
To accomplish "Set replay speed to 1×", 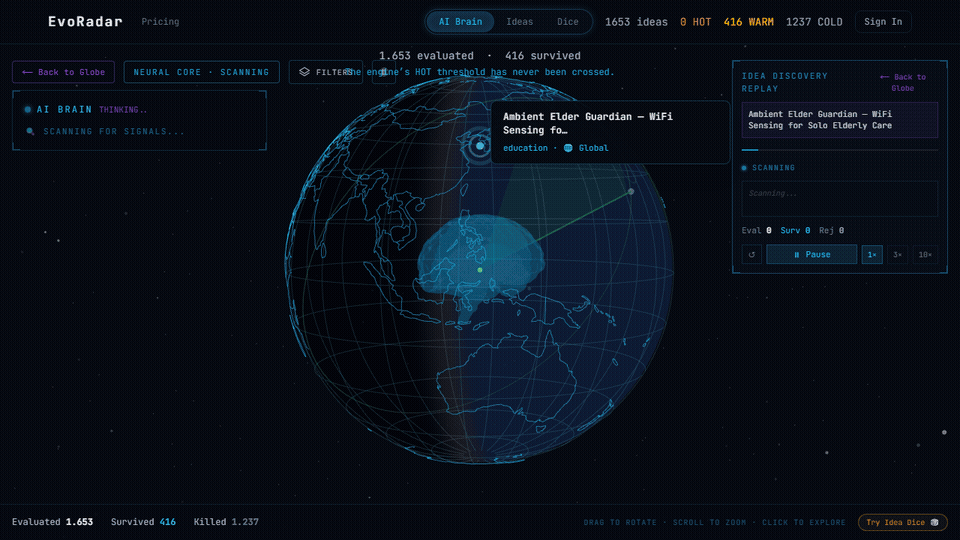I will tap(871, 255).
